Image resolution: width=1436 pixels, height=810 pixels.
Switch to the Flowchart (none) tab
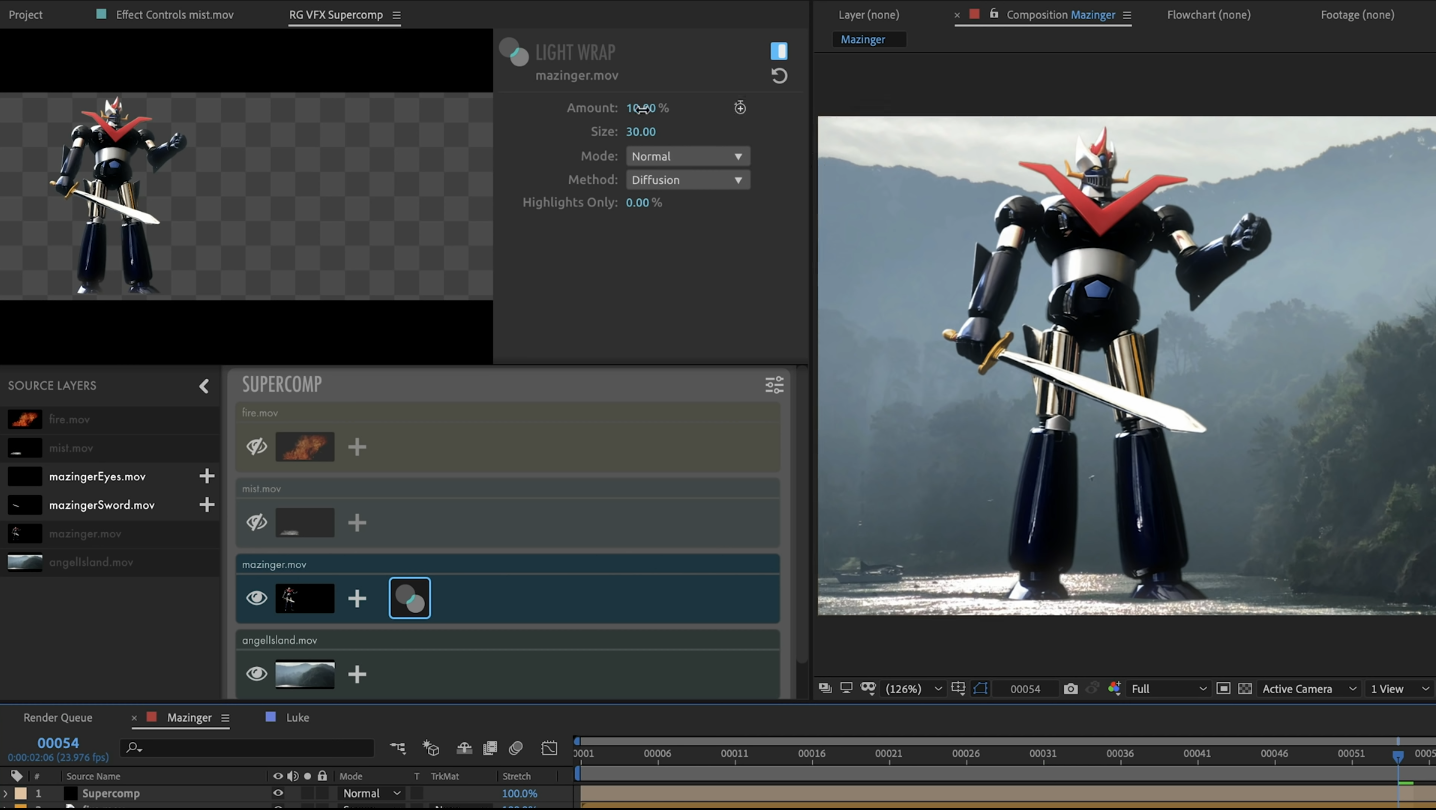point(1209,15)
